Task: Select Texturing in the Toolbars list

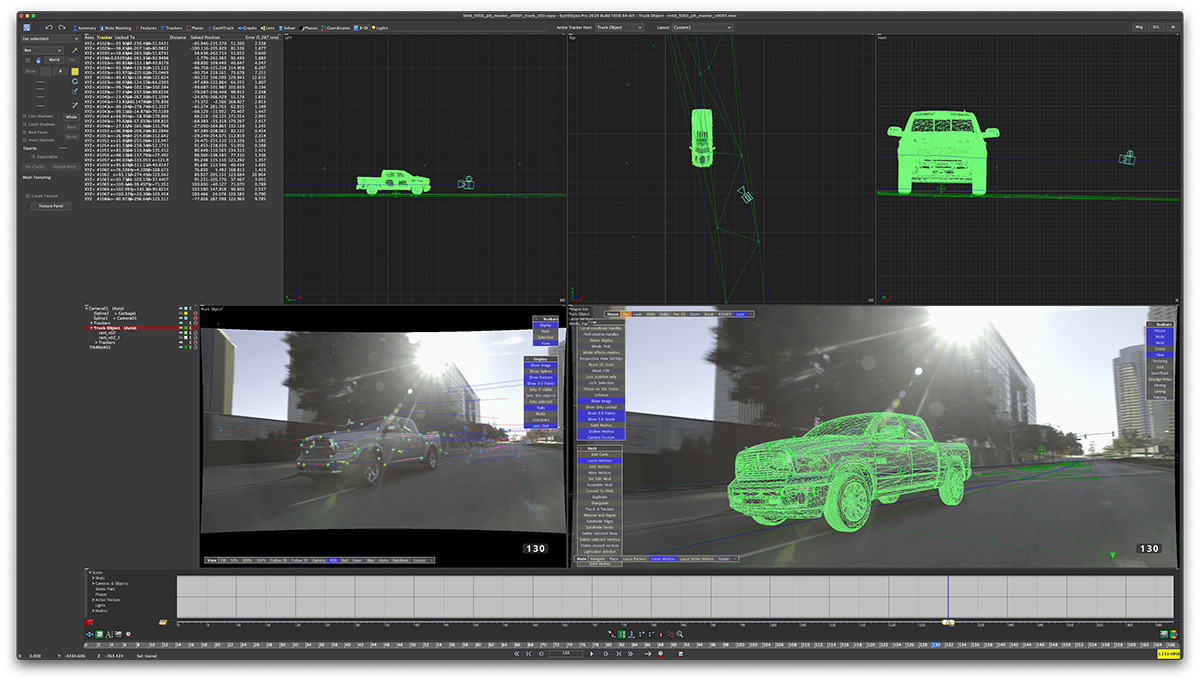Action: point(1160,361)
